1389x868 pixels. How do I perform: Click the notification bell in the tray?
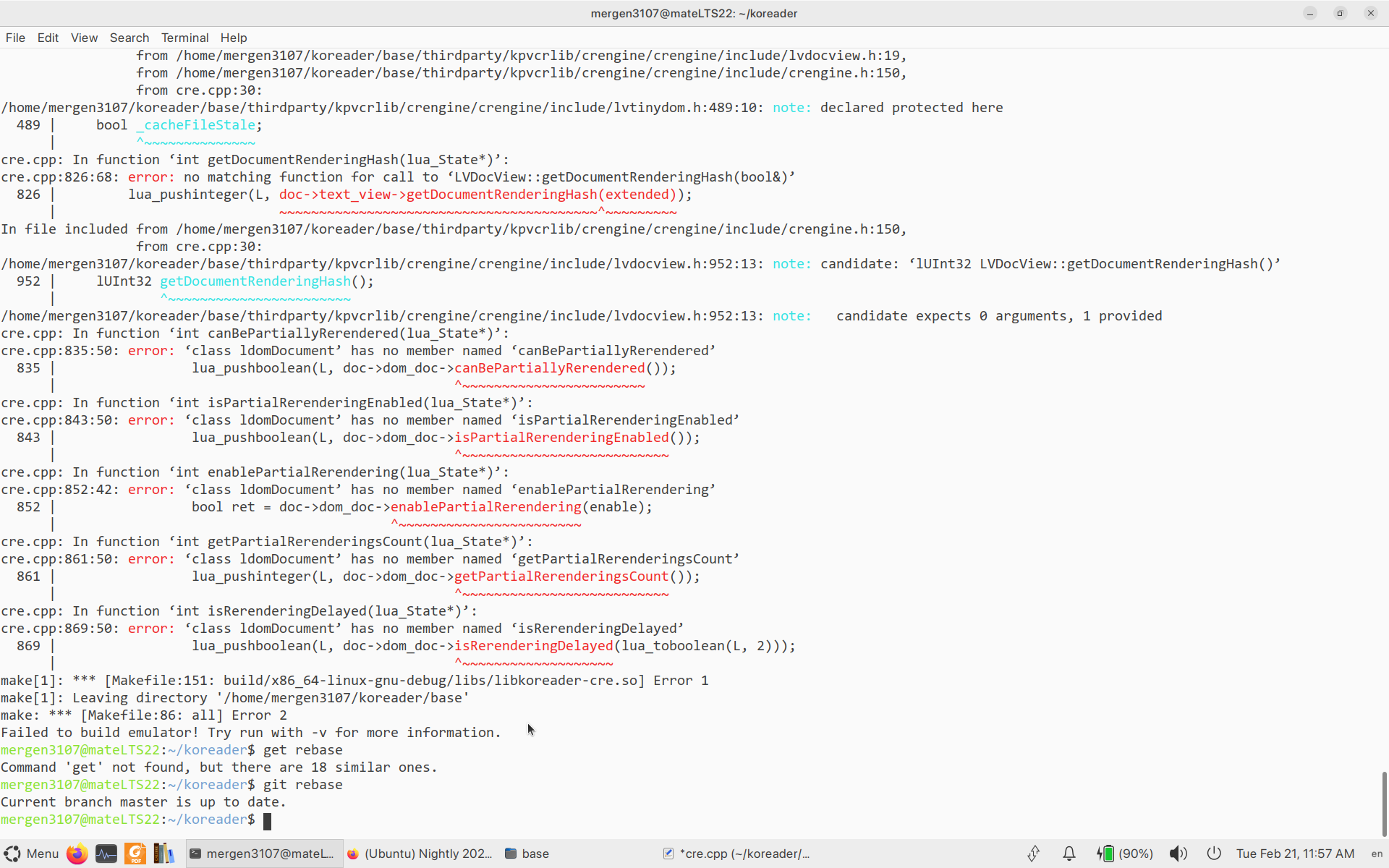tap(1069, 853)
